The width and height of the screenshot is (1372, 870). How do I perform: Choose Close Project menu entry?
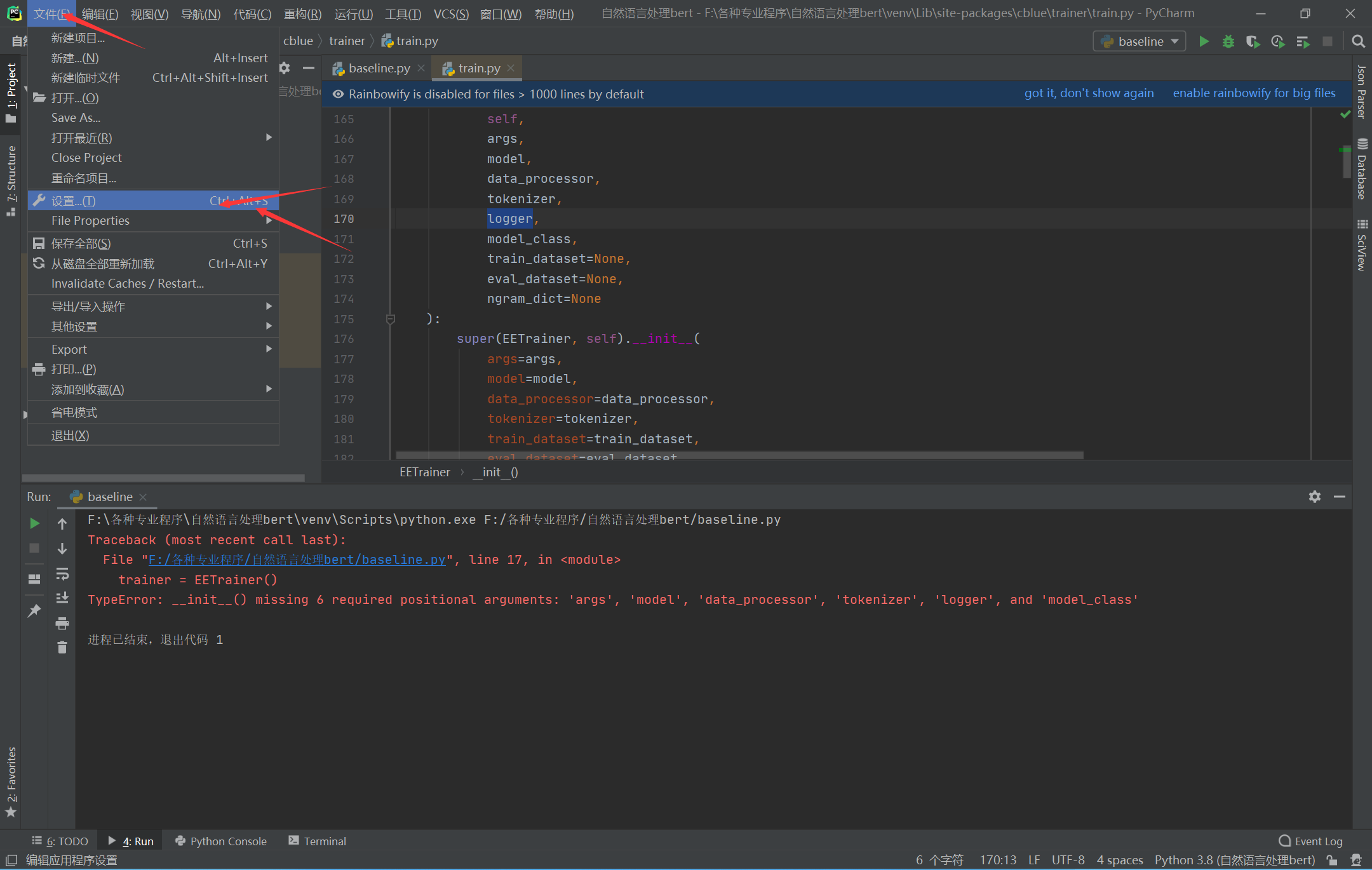coord(153,157)
